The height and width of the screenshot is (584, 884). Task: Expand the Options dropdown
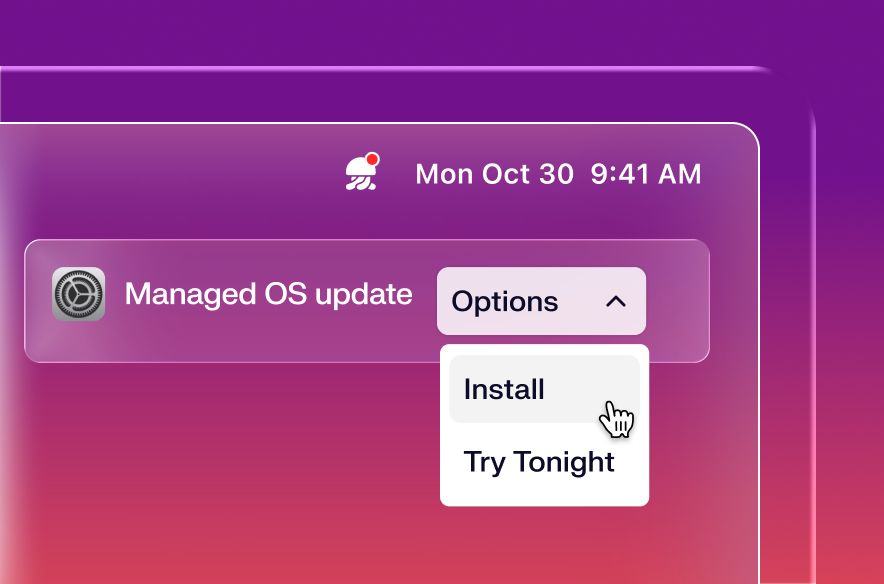tap(541, 301)
